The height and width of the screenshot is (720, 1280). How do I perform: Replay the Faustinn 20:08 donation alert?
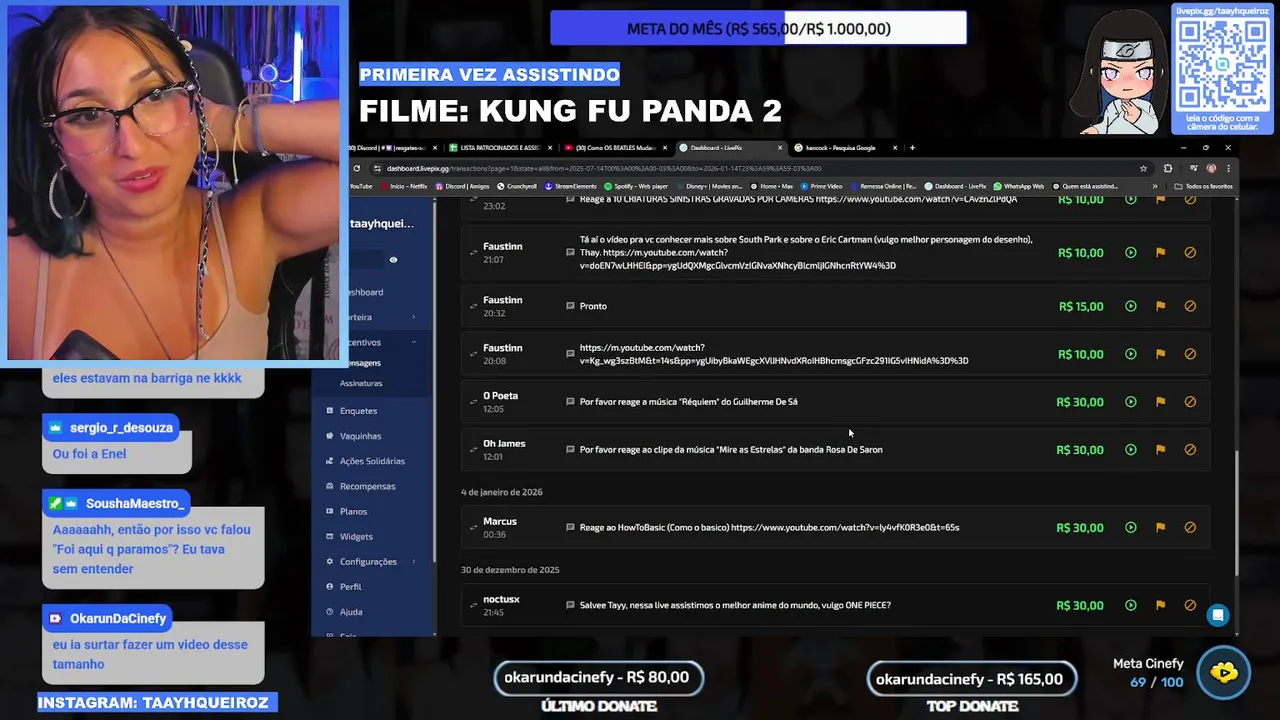[x=1130, y=354]
